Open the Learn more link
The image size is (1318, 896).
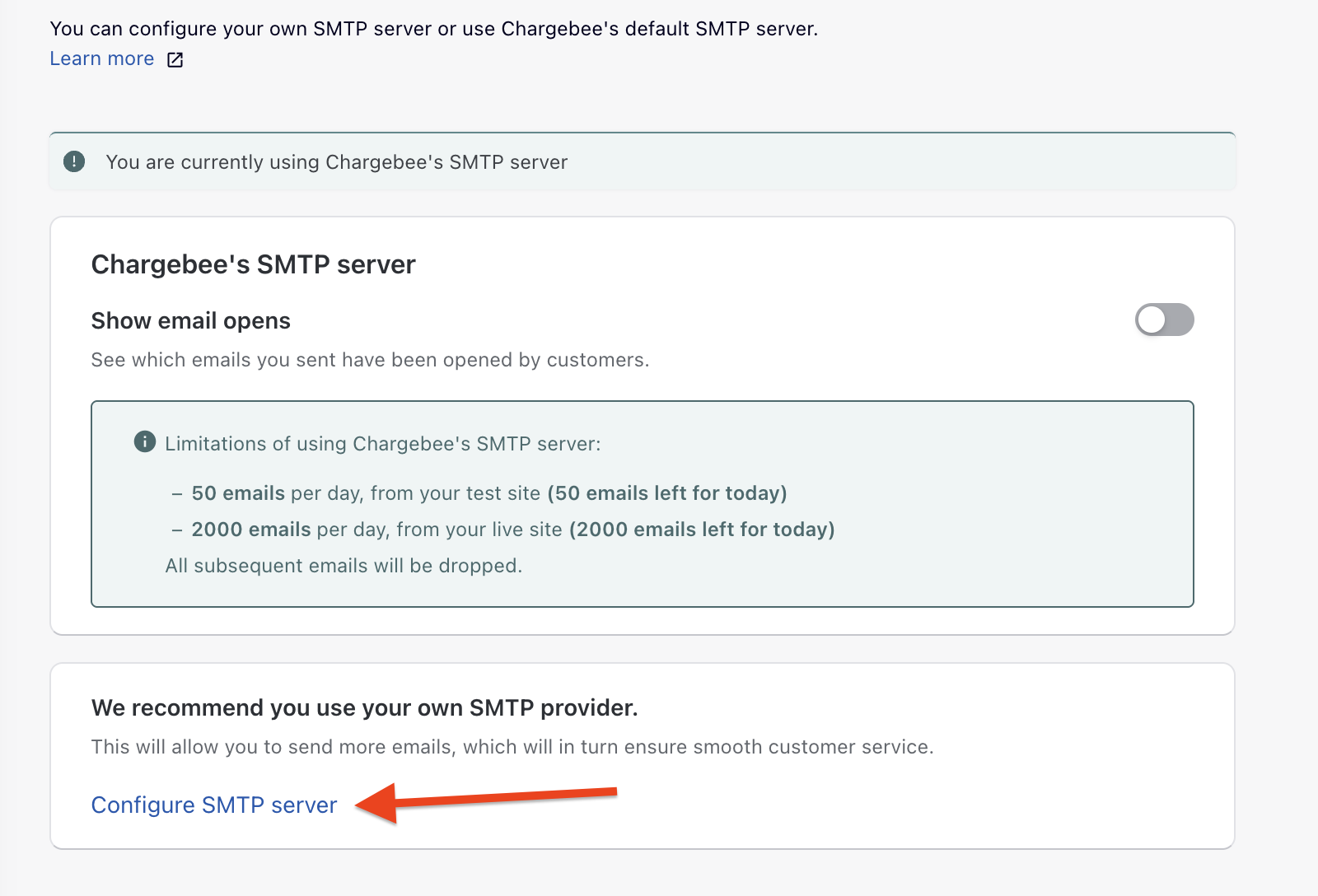tap(101, 58)
